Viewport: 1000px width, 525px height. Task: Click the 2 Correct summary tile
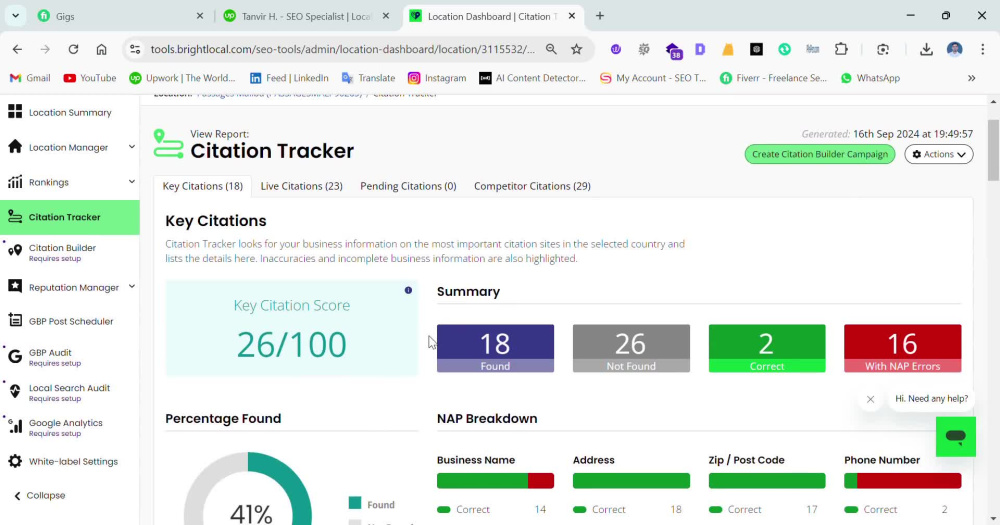(x=767, y=348)
